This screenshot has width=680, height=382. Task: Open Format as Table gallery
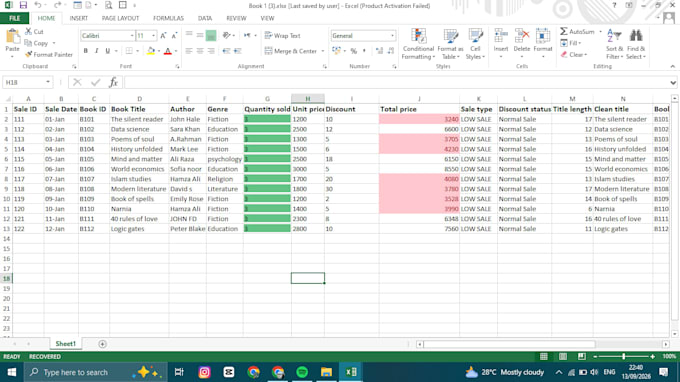pyautogui.click(x=450, y=44)
